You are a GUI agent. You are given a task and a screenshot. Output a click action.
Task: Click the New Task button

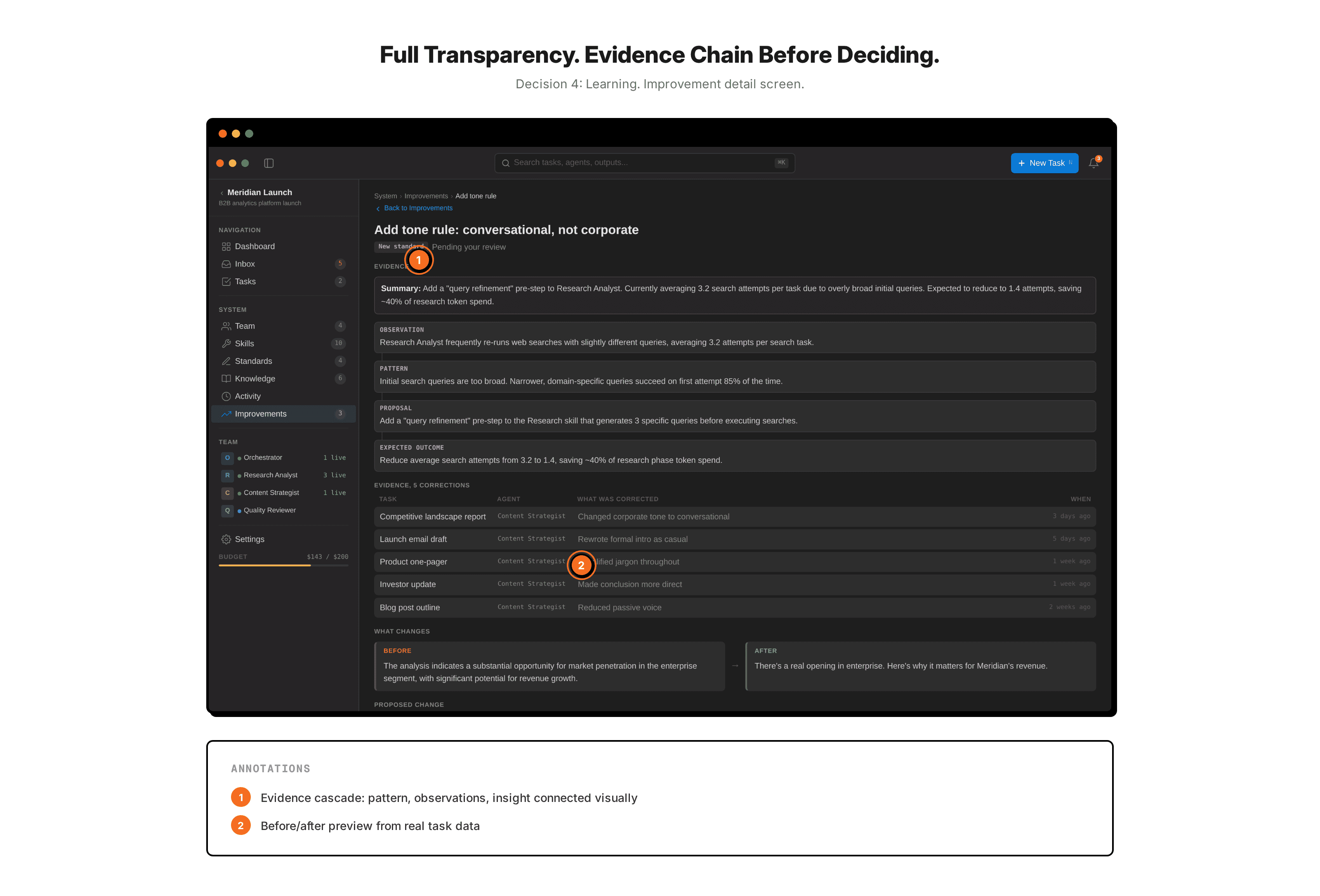point(1044,164)
